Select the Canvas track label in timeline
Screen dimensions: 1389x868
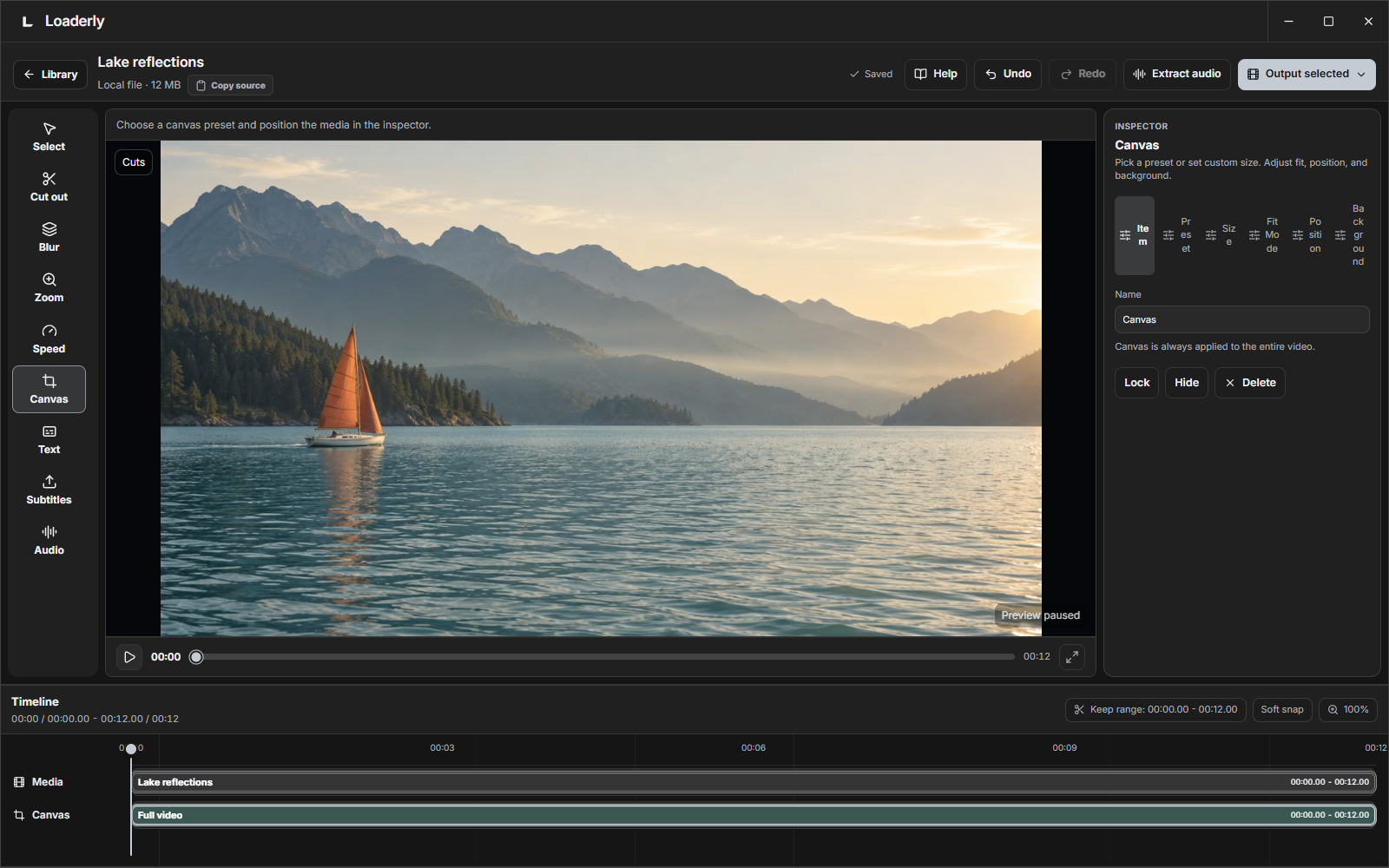click(x=42, y=815)
